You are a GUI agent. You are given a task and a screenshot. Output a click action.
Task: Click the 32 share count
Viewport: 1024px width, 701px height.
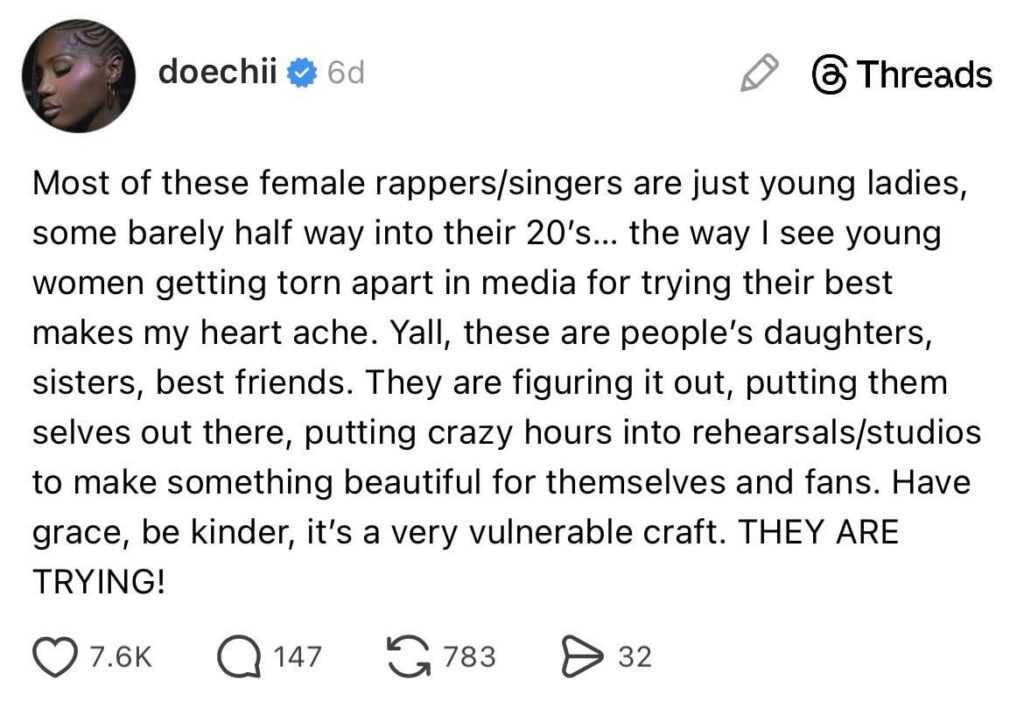point(634,657)
